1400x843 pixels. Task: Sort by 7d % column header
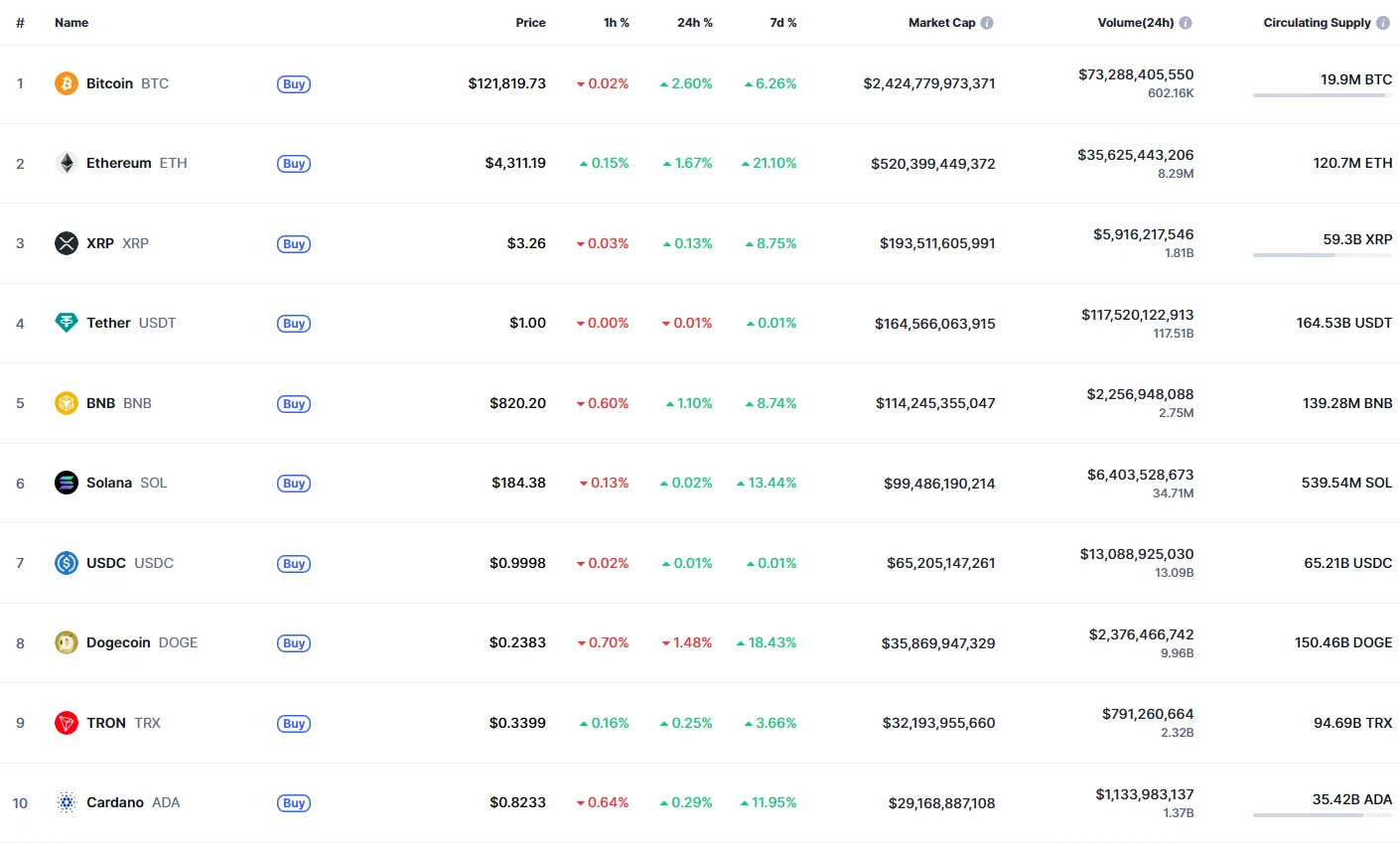pyautogui.click(x=783, y=23)
